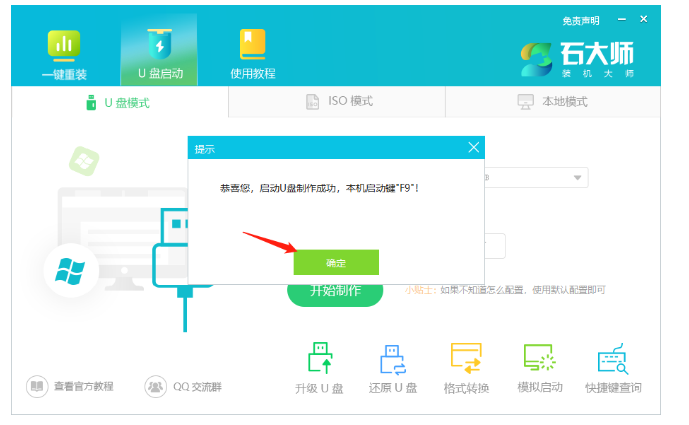The width and height of the screenshot is (689, 425).
Task: Close the 提示 dialog with the X
Action: coord(474,148)
